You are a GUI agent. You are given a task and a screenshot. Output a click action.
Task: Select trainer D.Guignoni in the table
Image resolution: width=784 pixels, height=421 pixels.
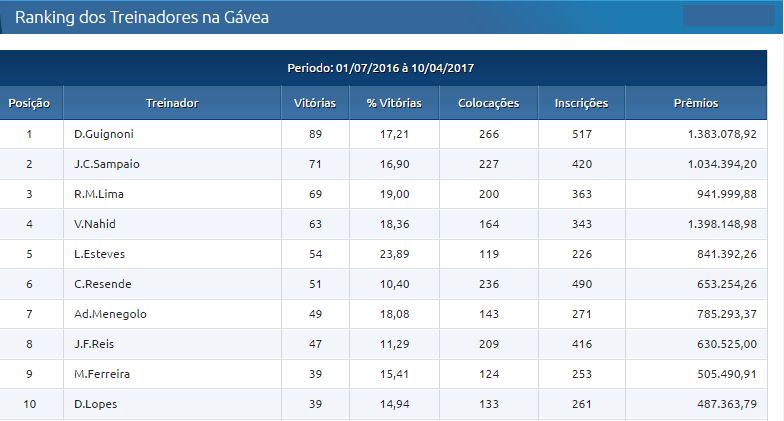click(x=104, y=134)
